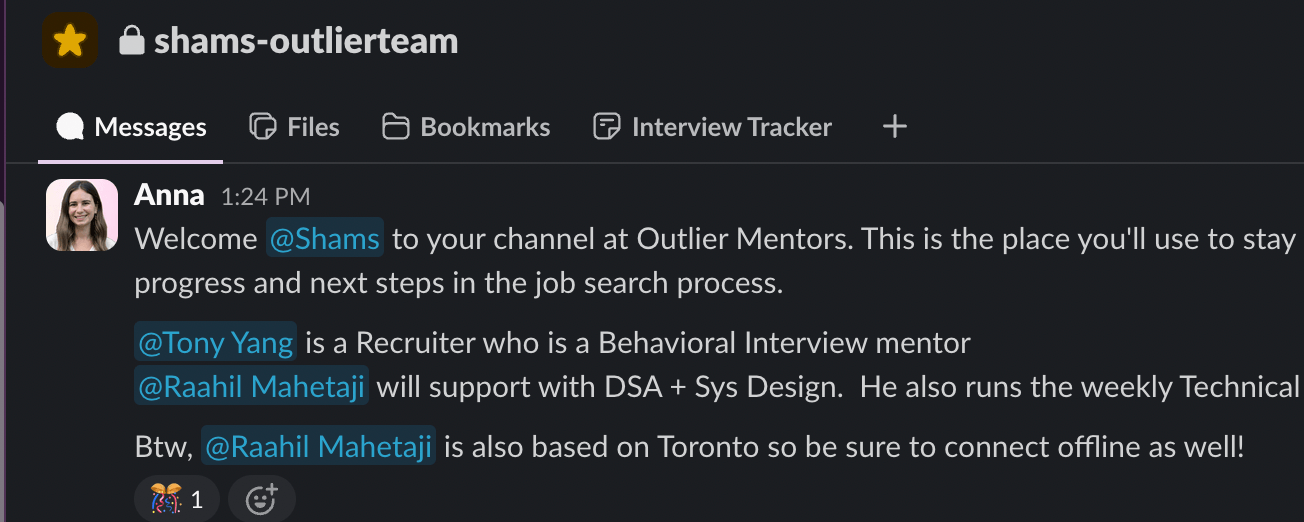Switch to the Messages tab
The height and width of the screenshot is (522, 1304).
coord(131,128)
